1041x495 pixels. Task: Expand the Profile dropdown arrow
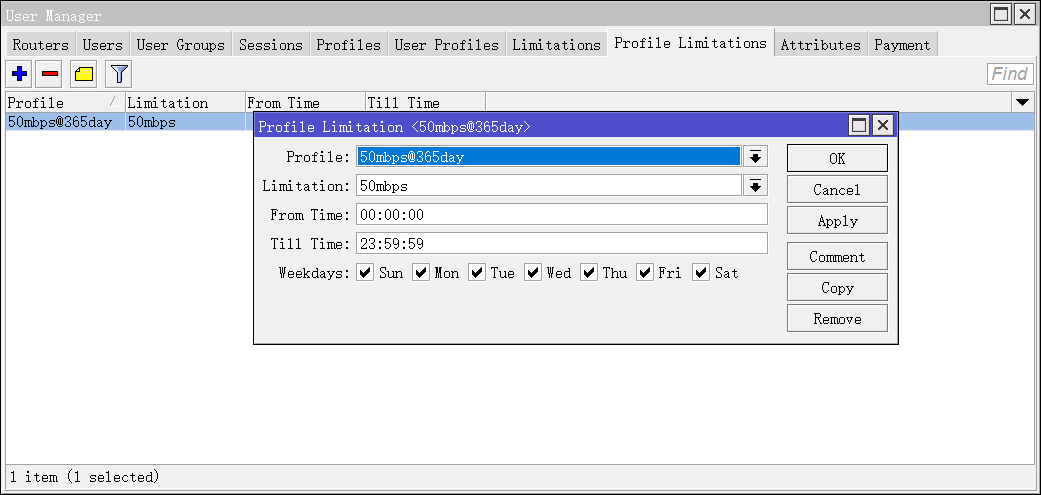[755, 157]
